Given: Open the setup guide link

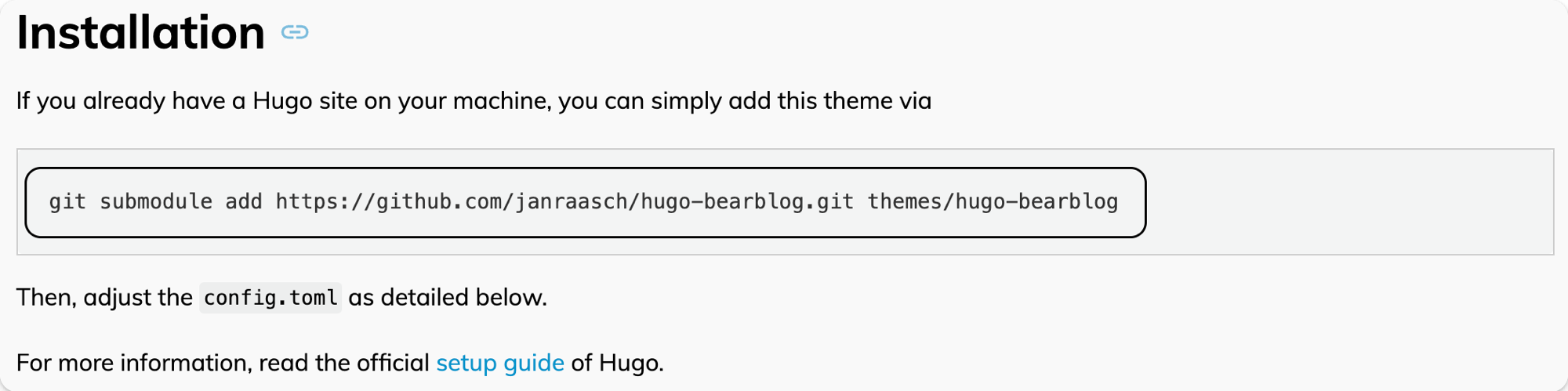Looking at the screenshot, I should click(x=499, y=363).
